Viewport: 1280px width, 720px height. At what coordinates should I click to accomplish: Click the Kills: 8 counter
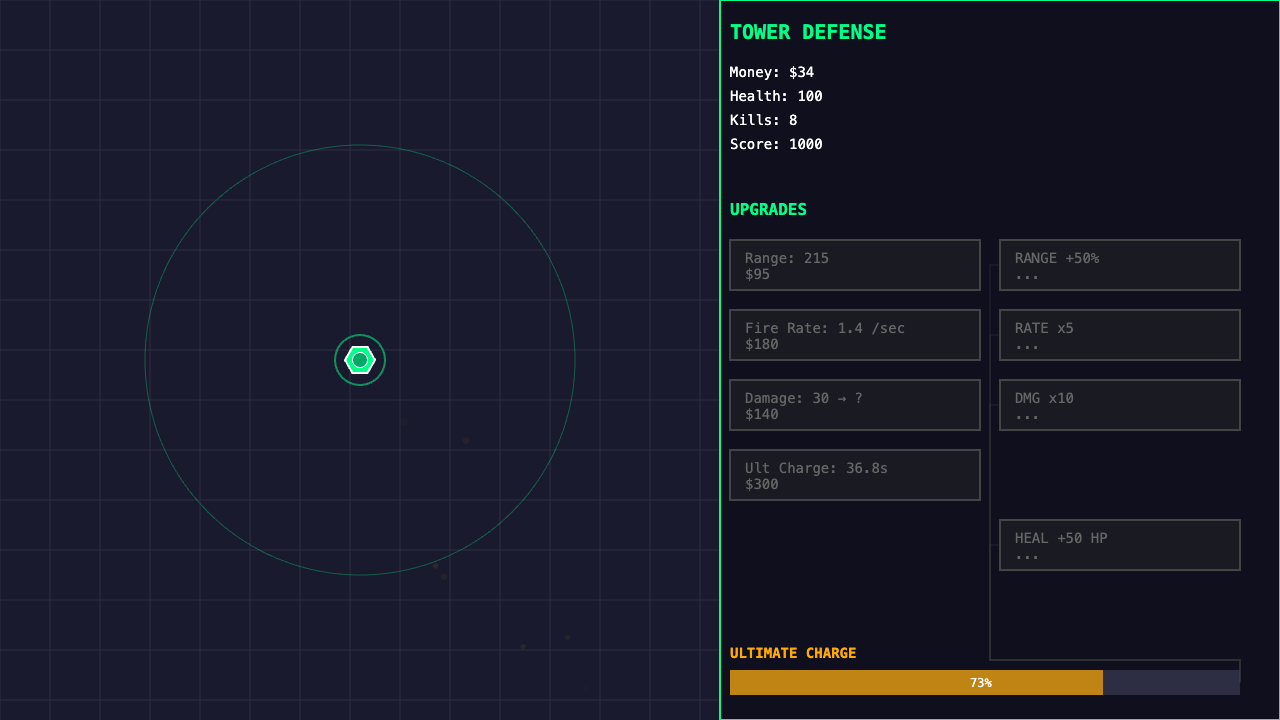(x=761, y=119)
